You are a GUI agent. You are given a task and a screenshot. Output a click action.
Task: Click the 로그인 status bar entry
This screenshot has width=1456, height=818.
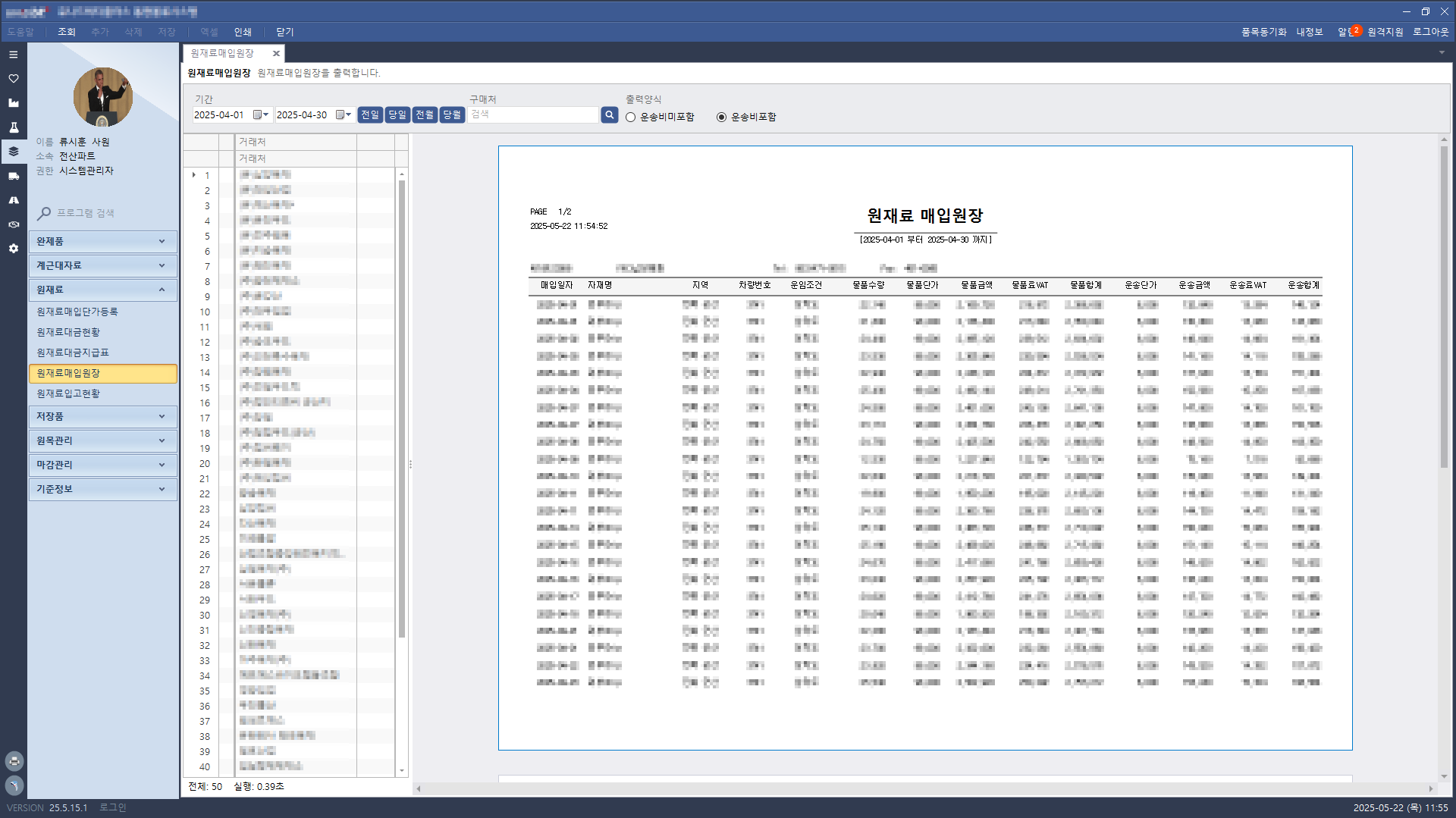(113, 807)
